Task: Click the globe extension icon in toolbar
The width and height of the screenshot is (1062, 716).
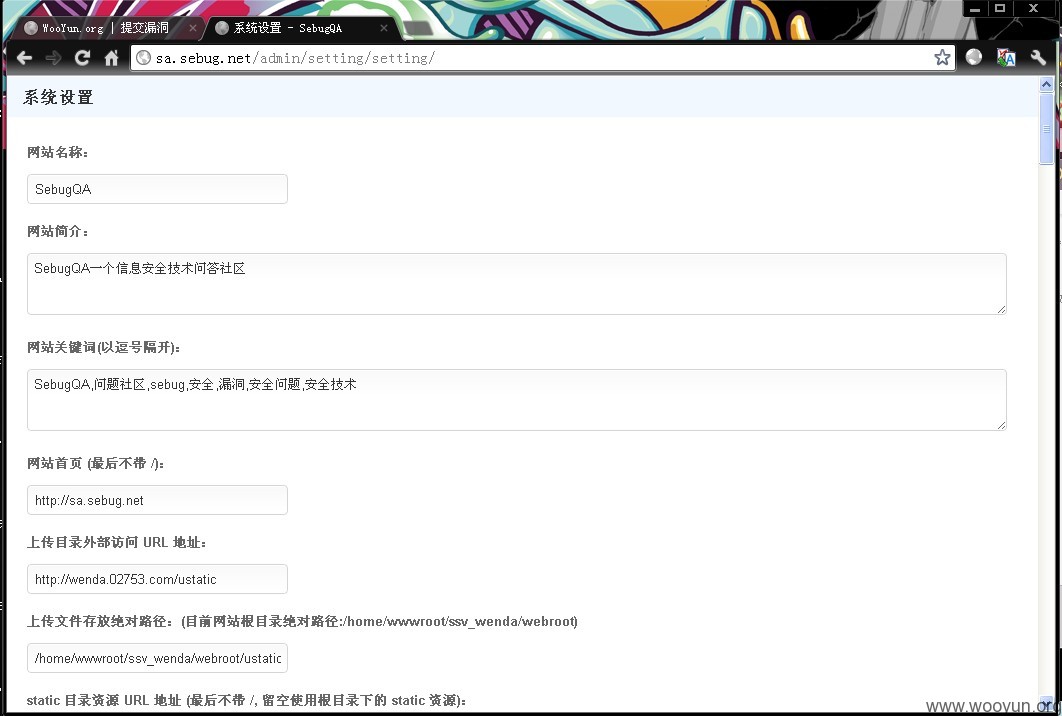Action: point(974,58)
